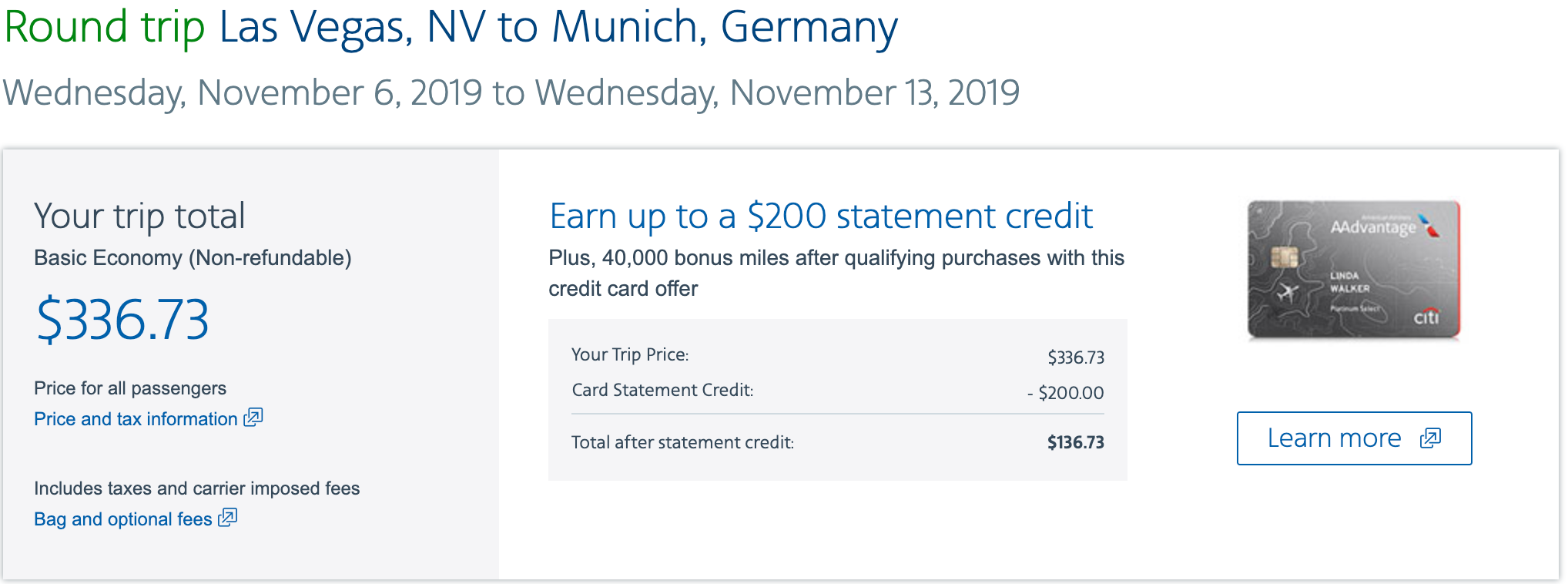The image size is (1568, 584).
Task: Click the November 6 to November 13 date line
Action: (x=511, y=93)
